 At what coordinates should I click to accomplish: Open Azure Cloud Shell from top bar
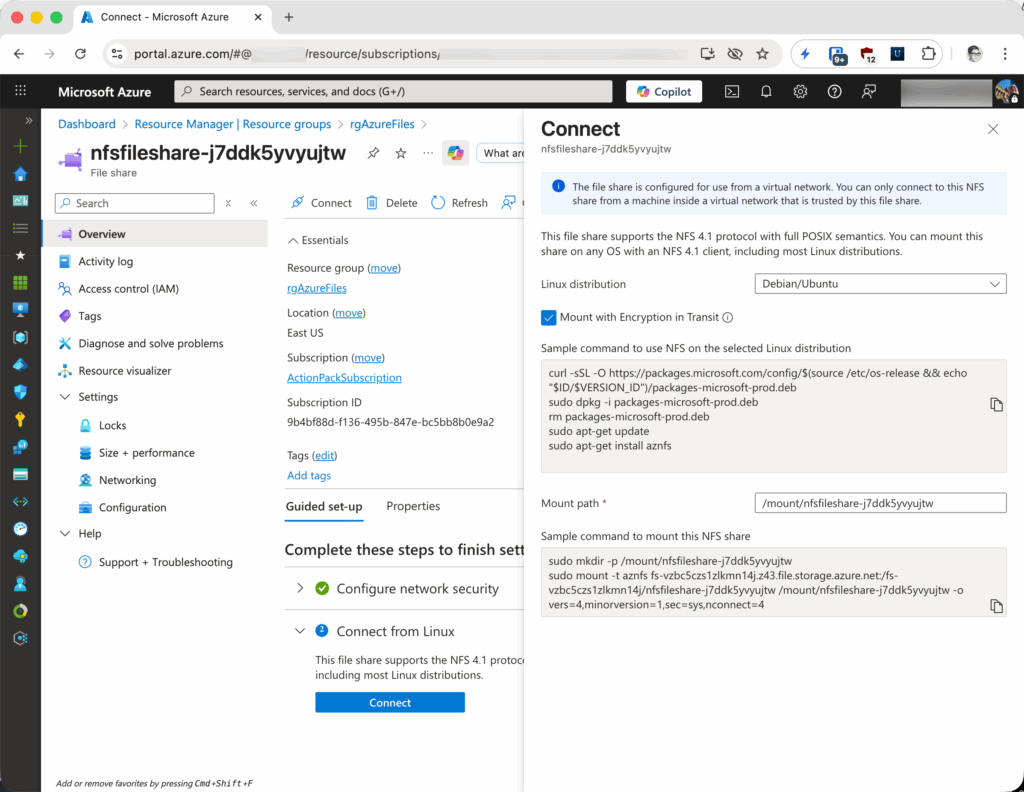732,91
